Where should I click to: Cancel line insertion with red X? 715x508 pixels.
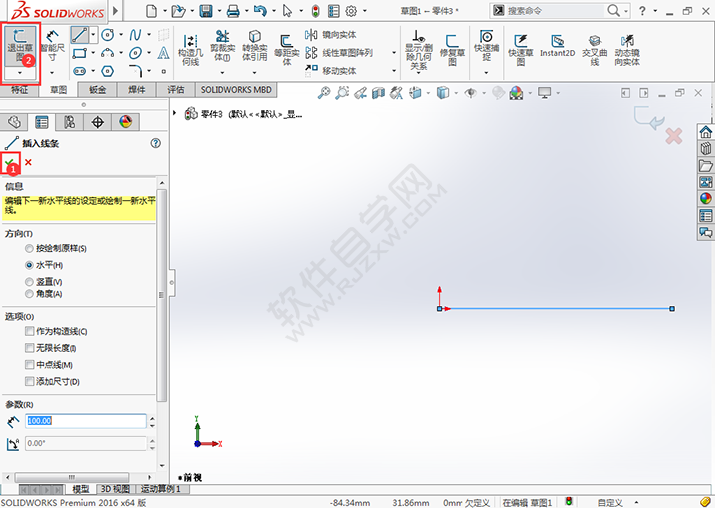pos(28,162)
